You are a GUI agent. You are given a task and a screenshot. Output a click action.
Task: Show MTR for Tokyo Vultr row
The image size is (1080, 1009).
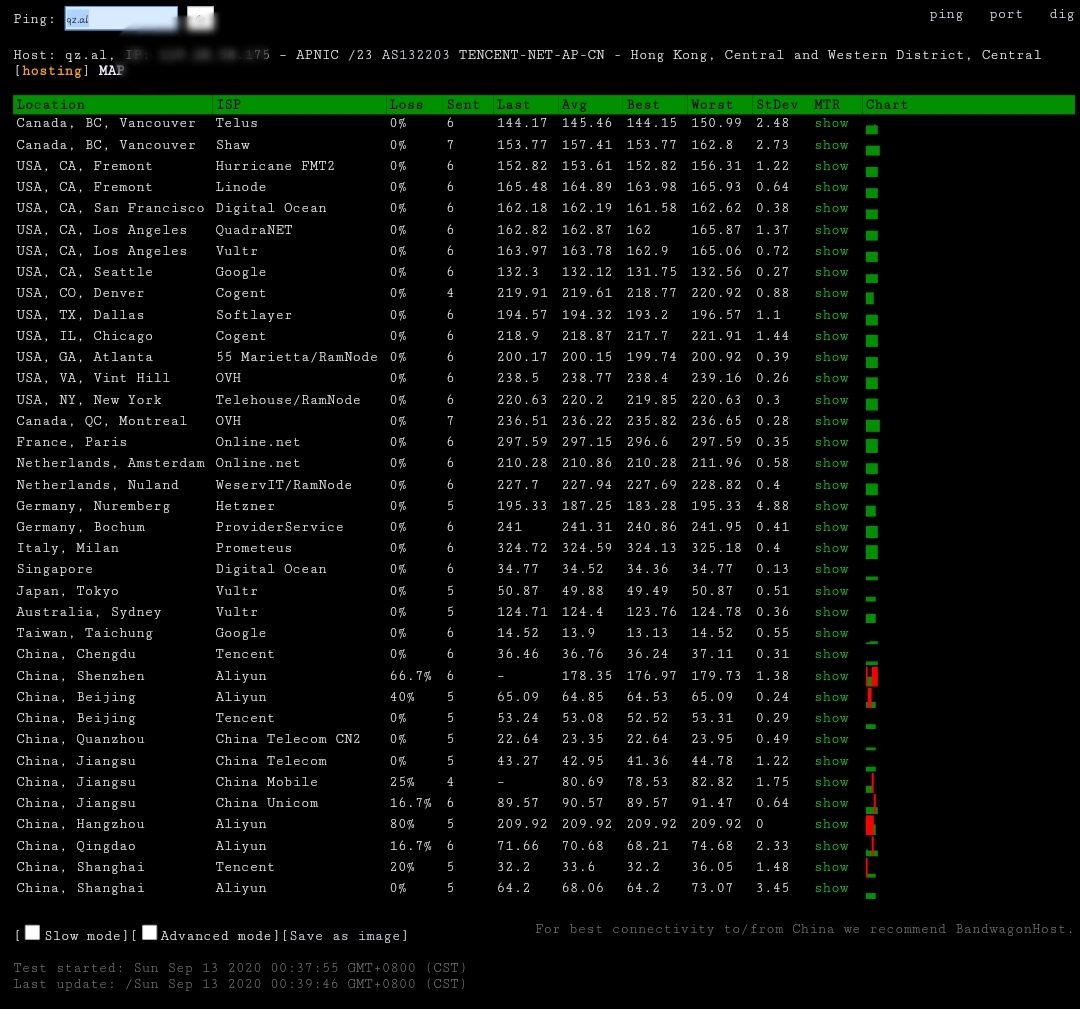pos(831,591)
